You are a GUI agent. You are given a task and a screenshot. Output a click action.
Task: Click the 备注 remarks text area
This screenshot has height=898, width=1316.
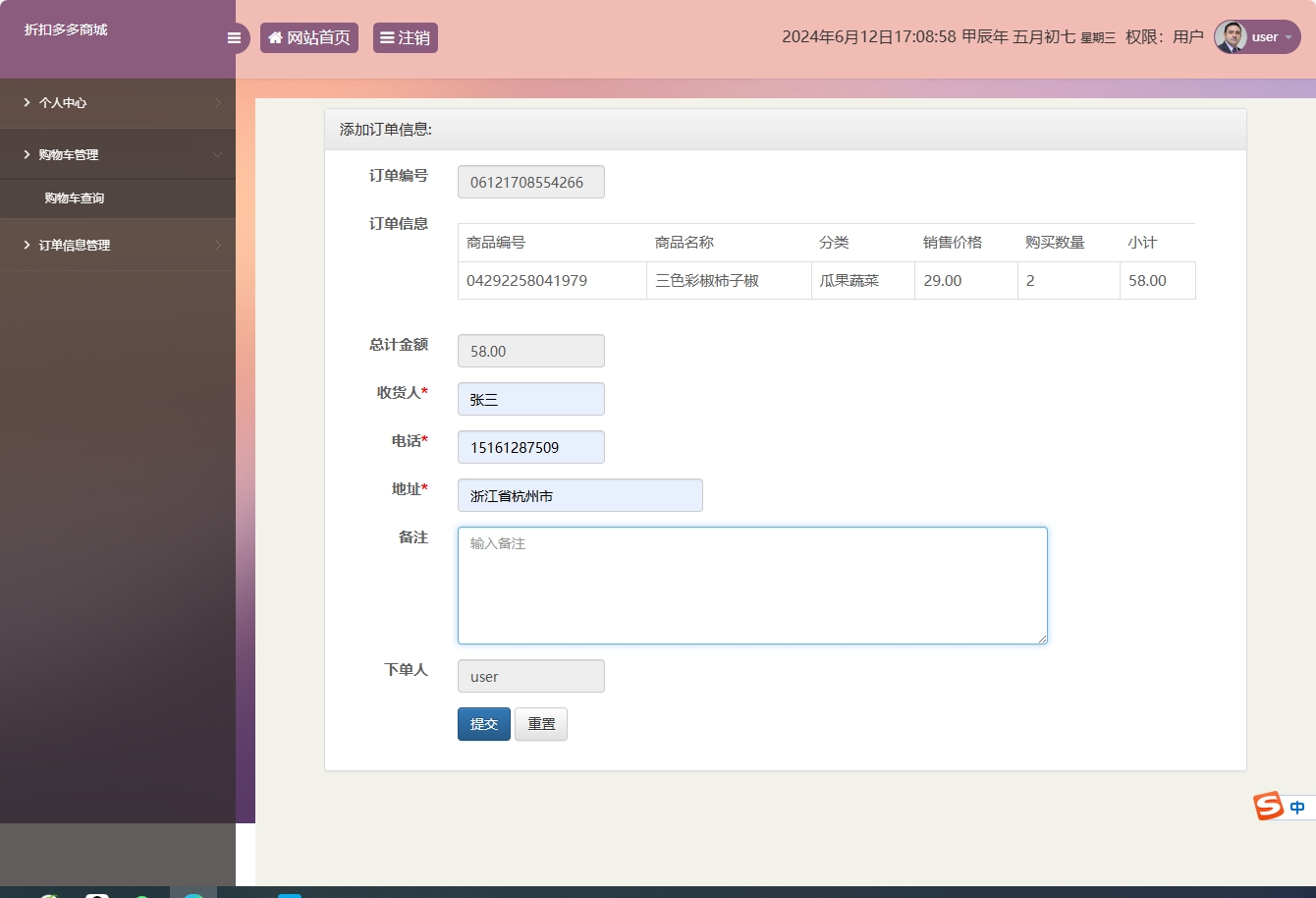pos(752,585)
